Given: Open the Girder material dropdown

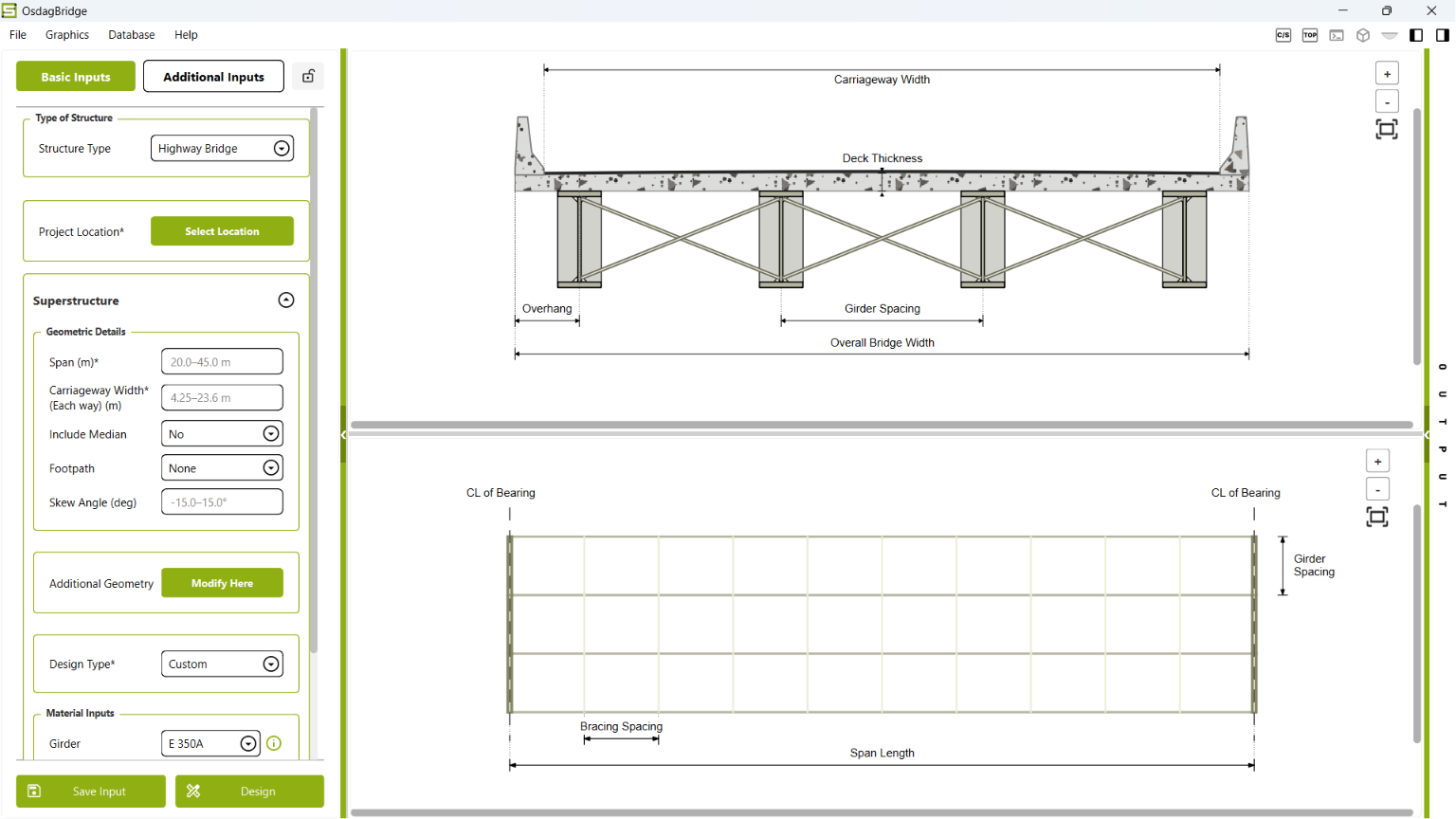Looking at the screenshot, I should 210,743.
